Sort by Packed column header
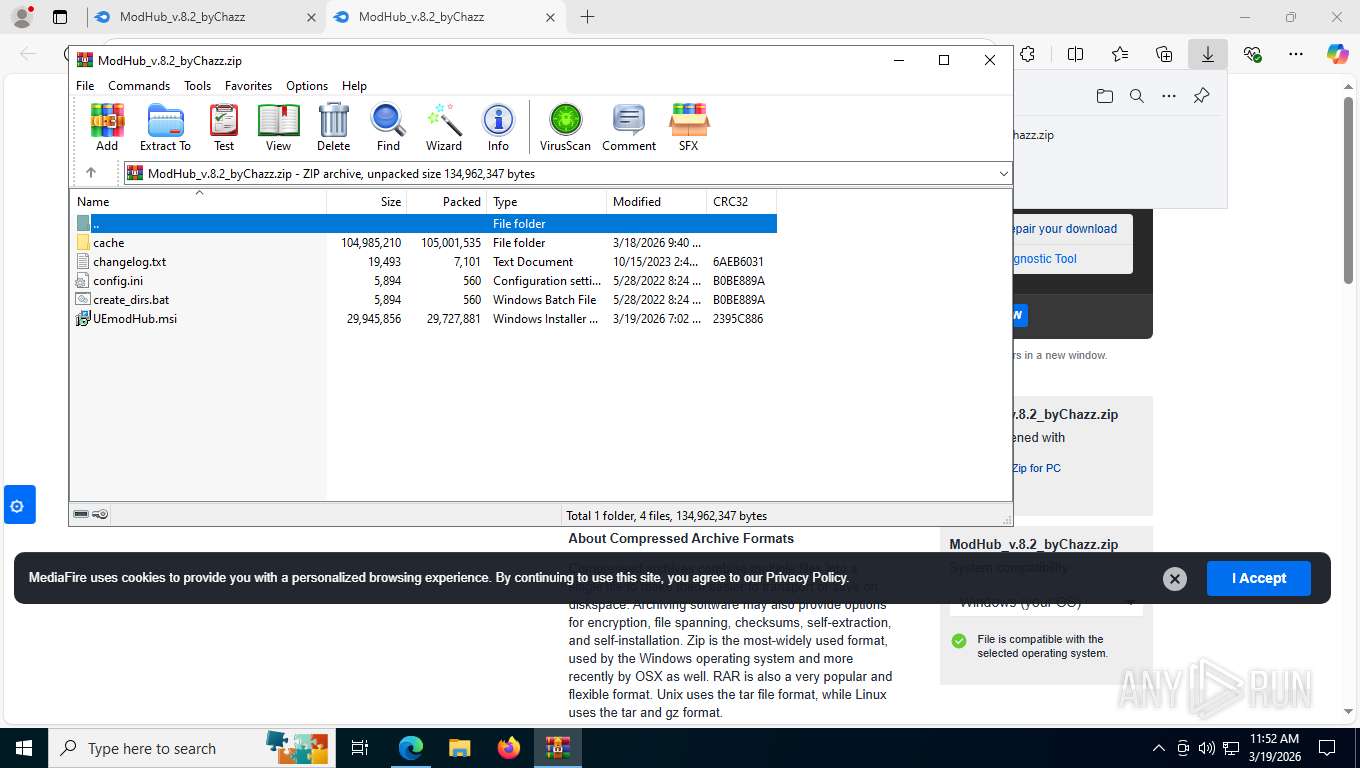The height and width of the screenshot is (768, 1360). click(x=447, y=202)
